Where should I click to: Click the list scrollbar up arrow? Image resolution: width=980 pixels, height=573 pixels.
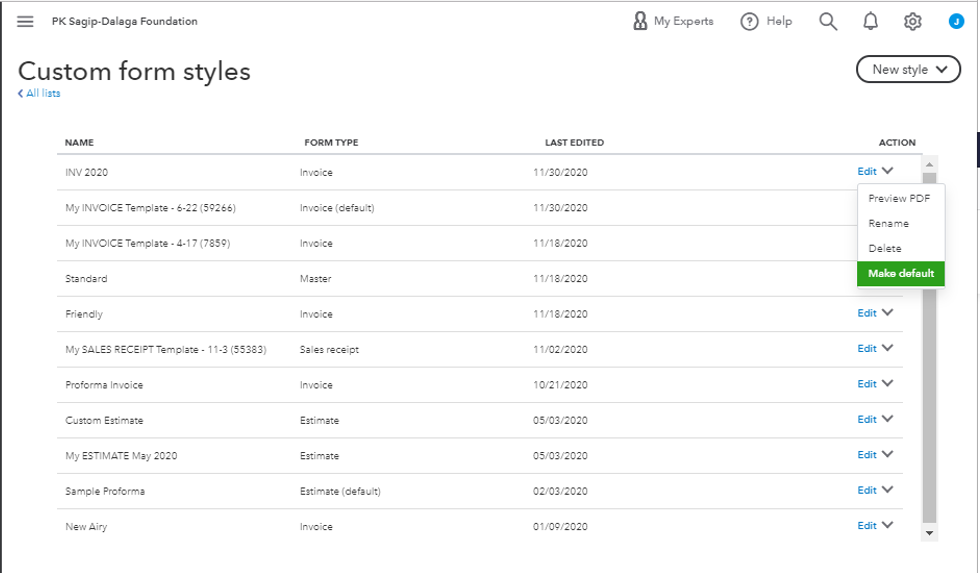[x=929, y=164]
